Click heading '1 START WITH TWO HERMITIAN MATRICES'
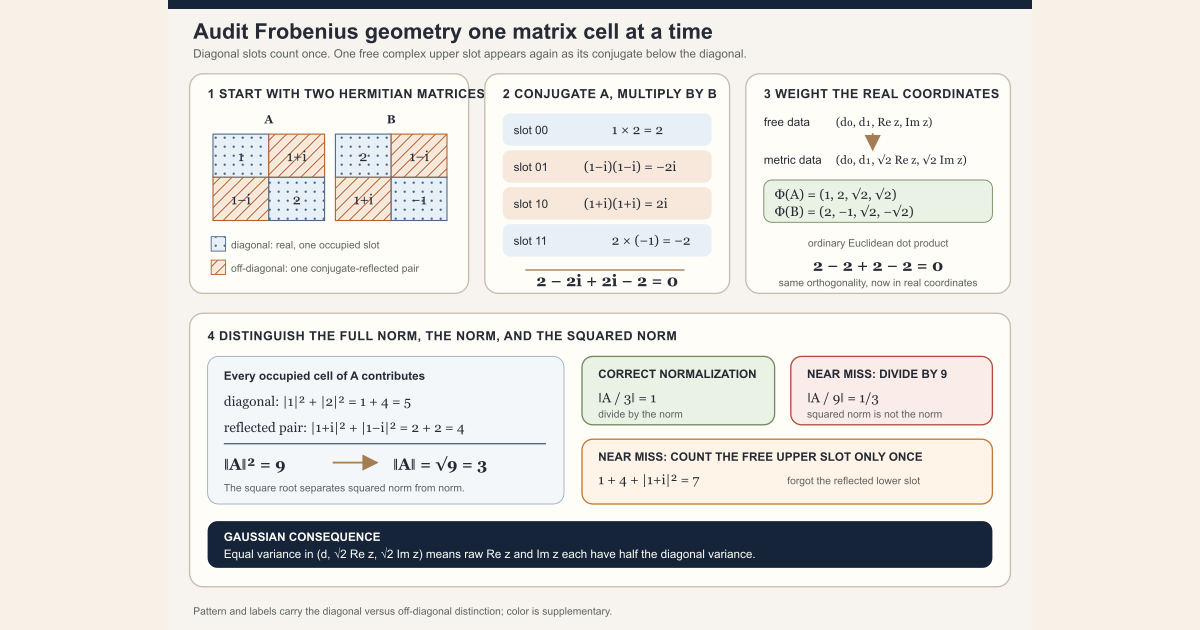 pyautogui.click(x=346, y=94)
